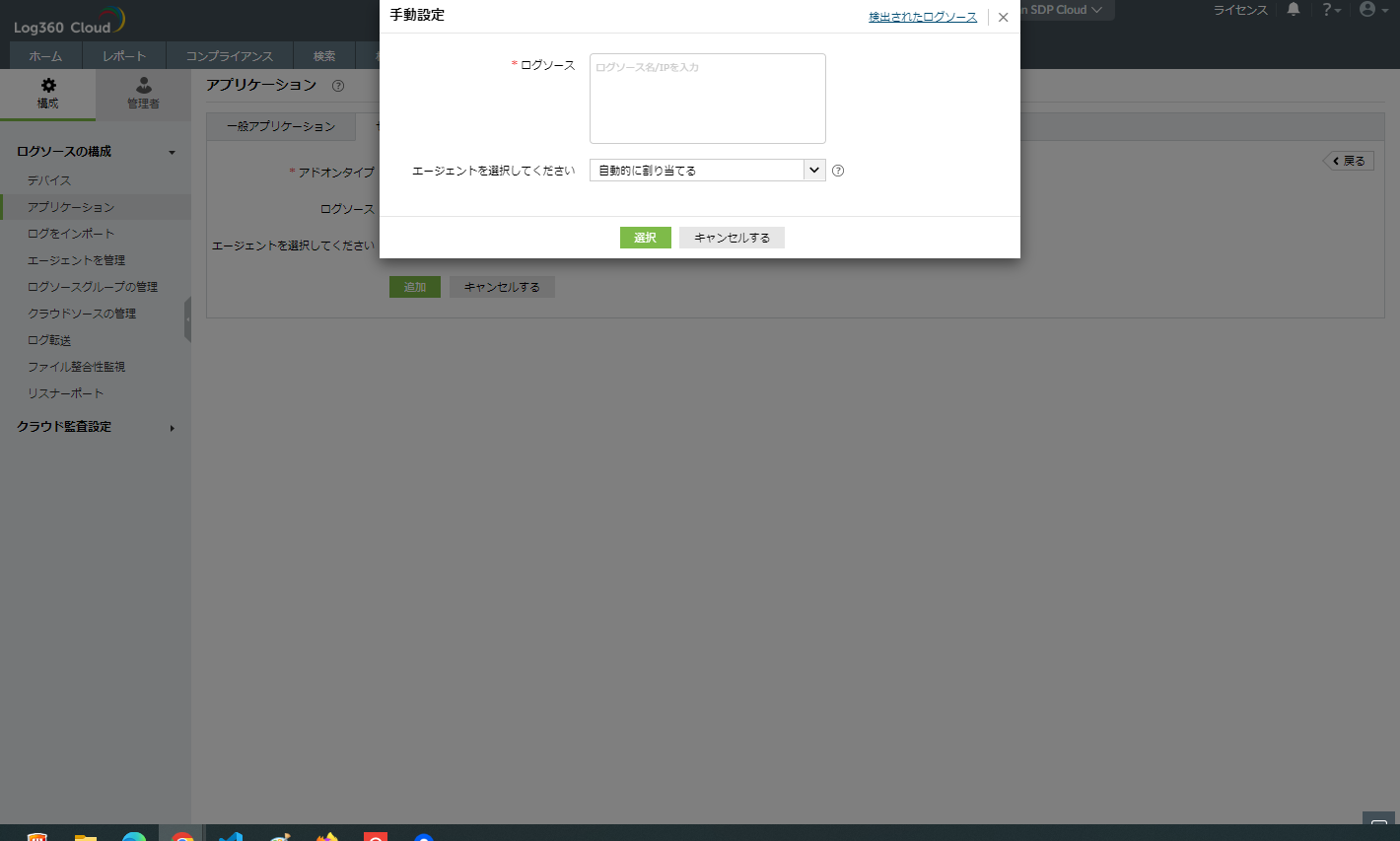
Task: Open the user account avatar menu
Action: [1372, 9]
